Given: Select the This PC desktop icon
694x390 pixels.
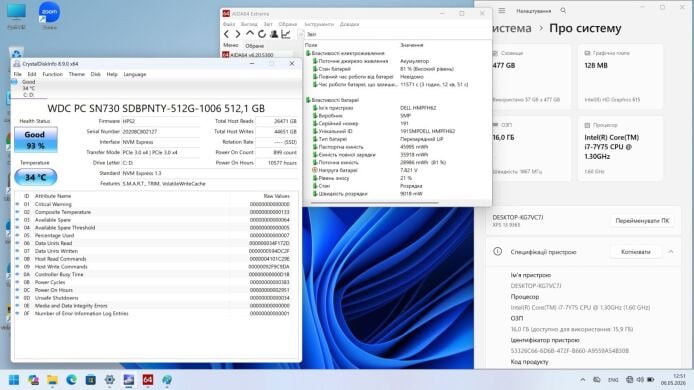Looking at the screenshot, I should click(x=16, y=15).
